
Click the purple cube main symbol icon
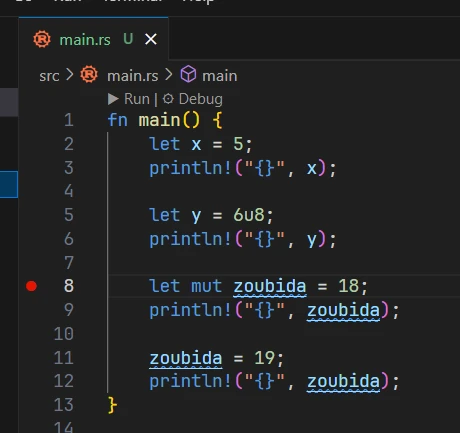tap(188, 74)
